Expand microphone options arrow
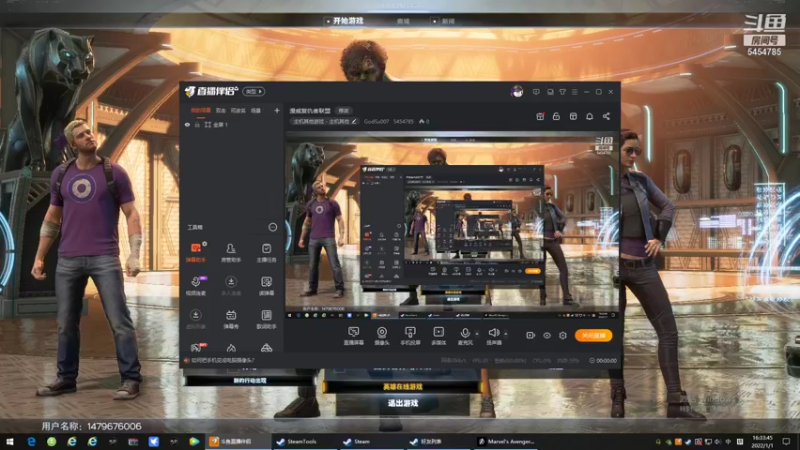This screenshot has height=450, width=800. tap(477, 334)
